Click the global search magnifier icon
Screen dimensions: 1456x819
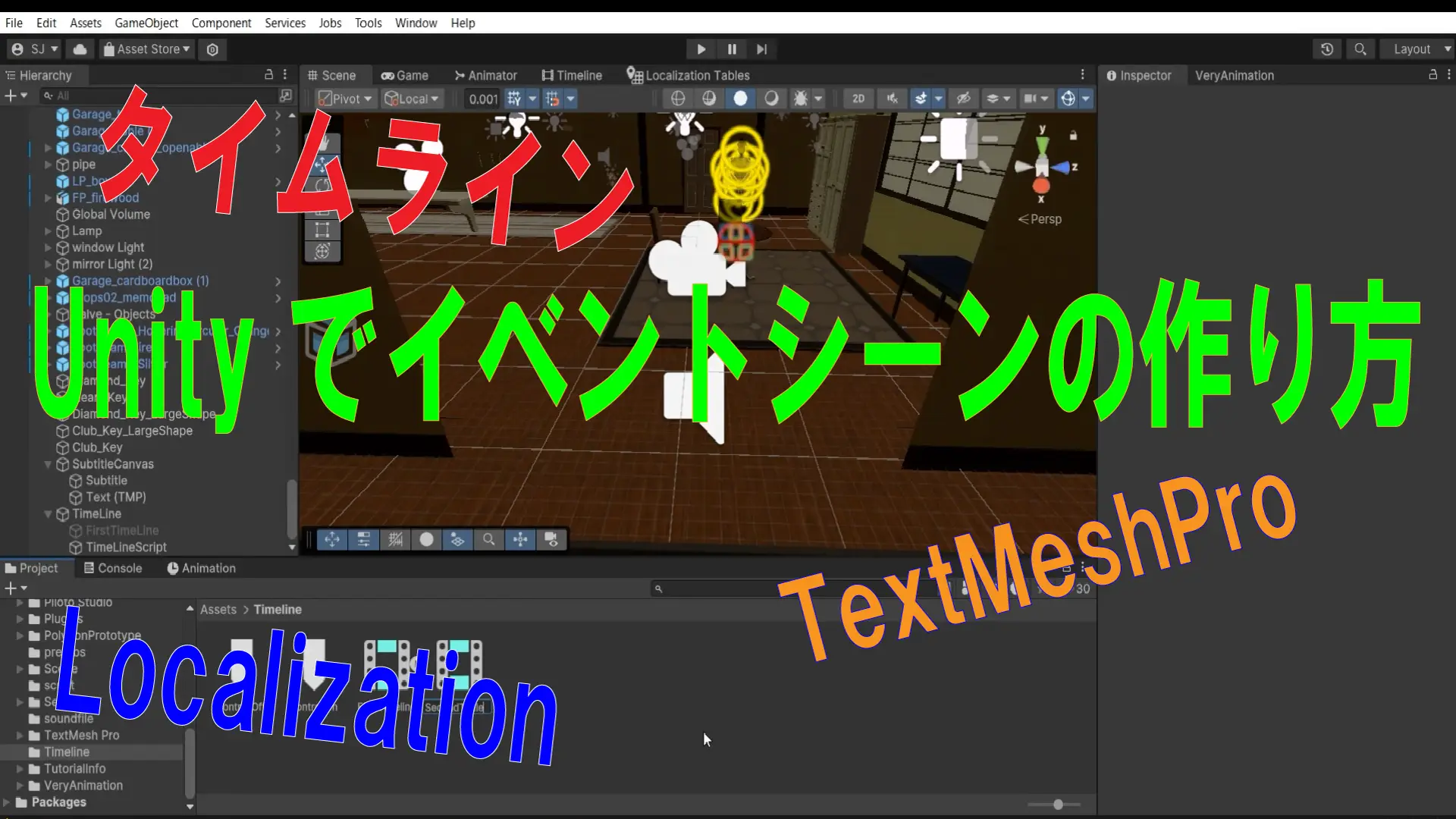(x=1360, y=49)
